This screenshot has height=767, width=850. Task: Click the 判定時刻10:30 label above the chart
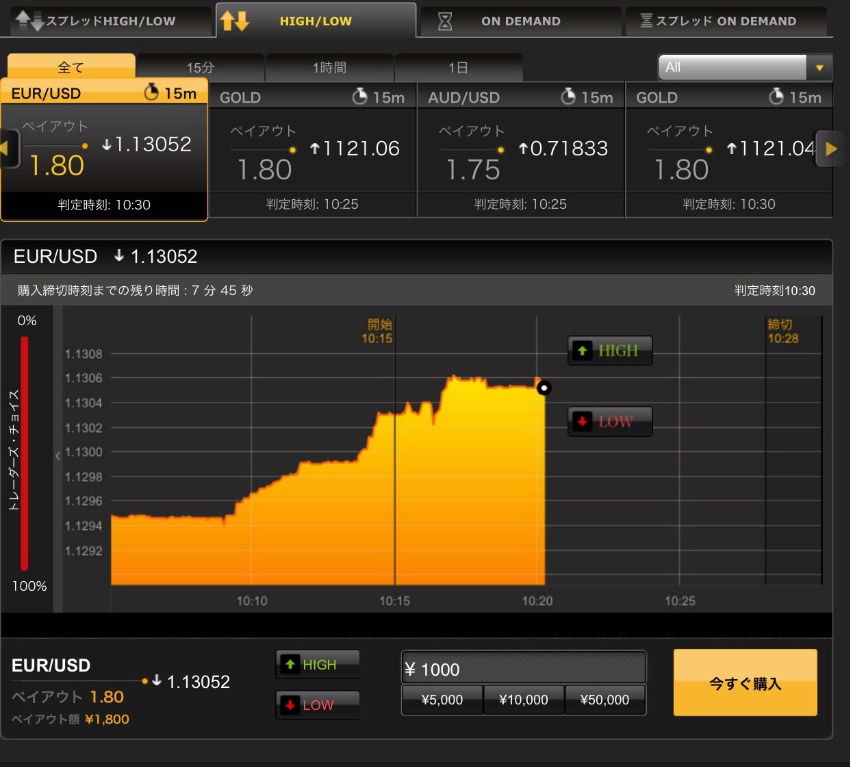[x=774, y=291]
